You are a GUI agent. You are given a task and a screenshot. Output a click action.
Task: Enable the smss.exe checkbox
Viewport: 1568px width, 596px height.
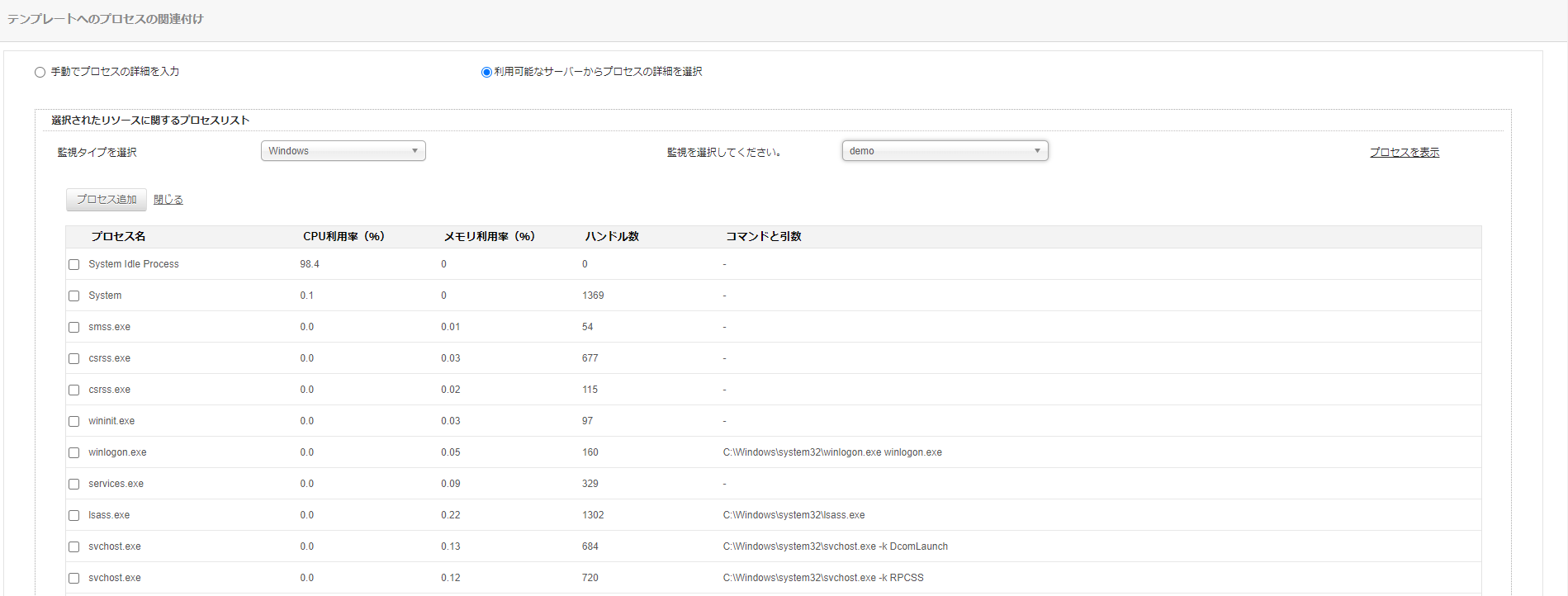click(x=74, y=328)
